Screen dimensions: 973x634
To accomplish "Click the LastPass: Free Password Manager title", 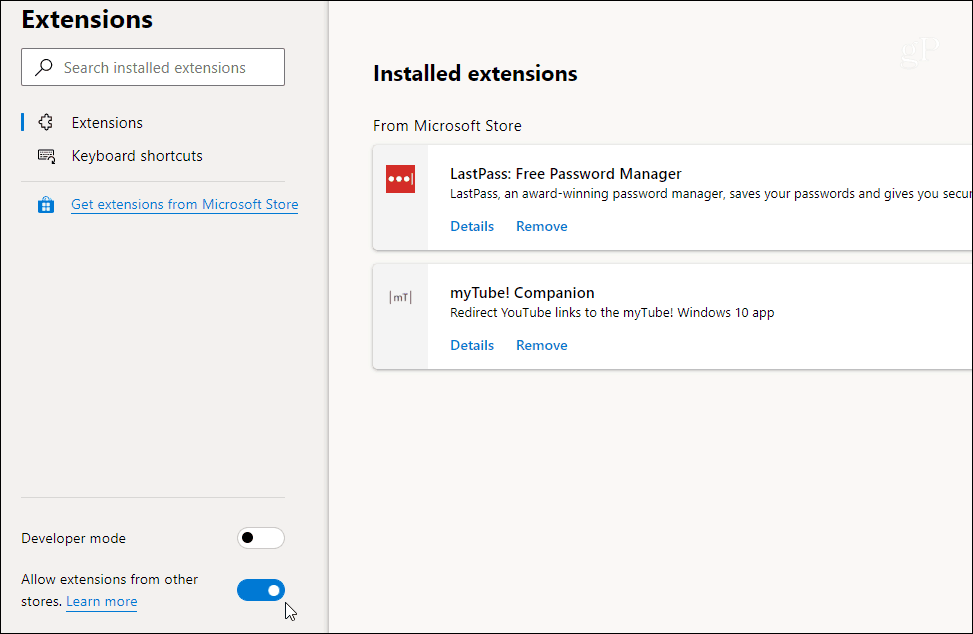I will 565,174.
